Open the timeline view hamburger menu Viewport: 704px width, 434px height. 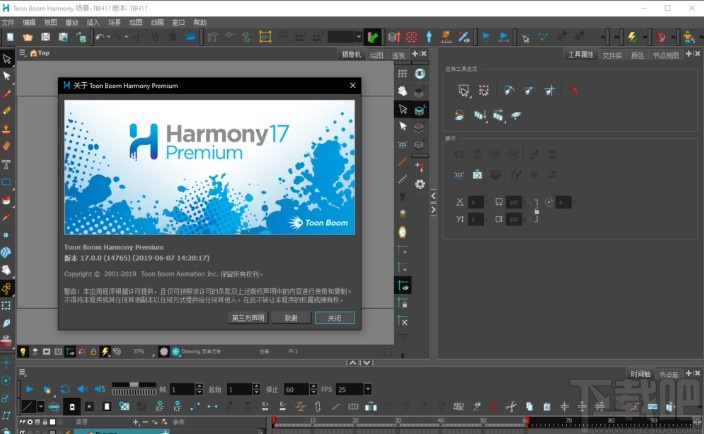point(22,372)
